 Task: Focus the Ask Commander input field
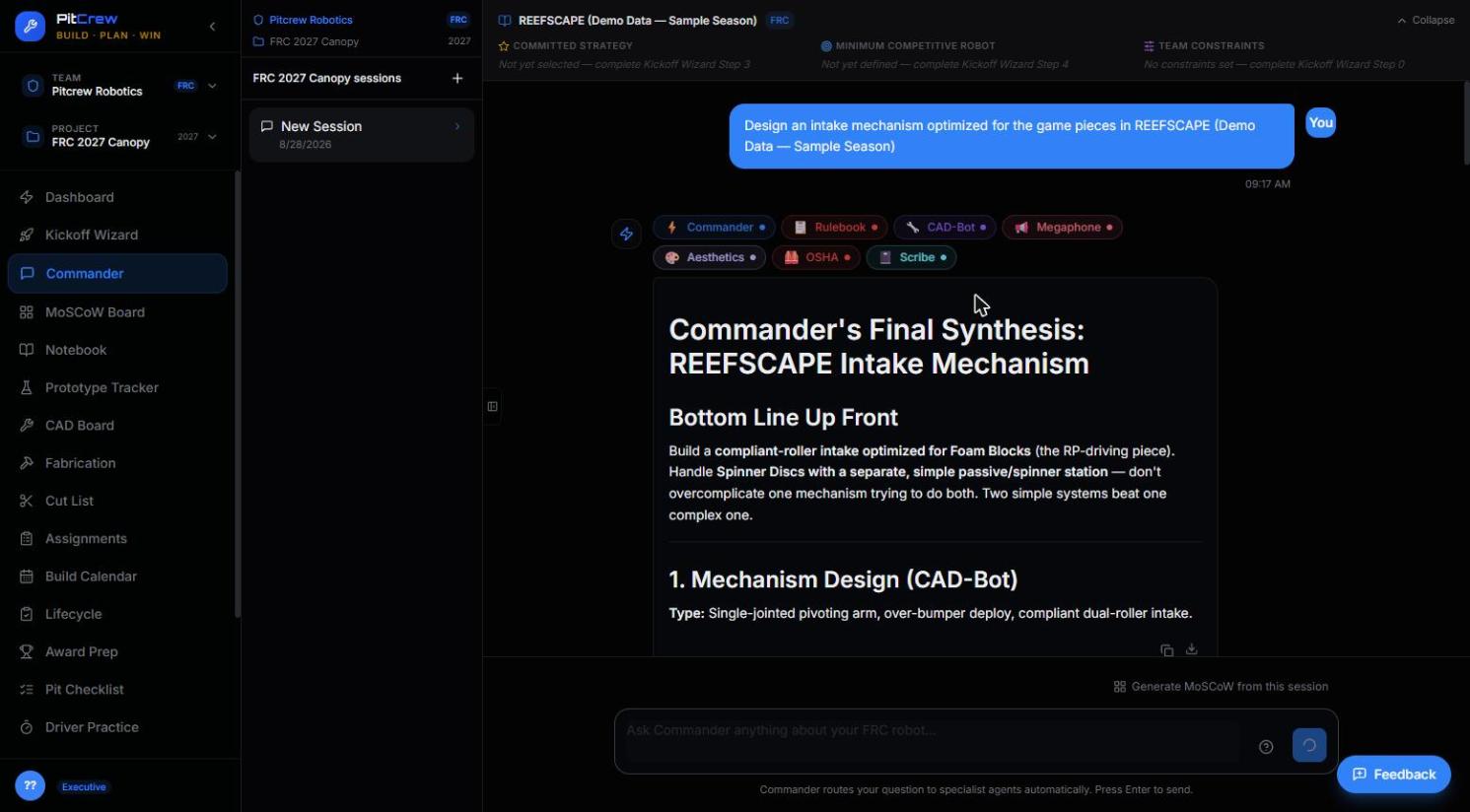[x=932, y=741]
